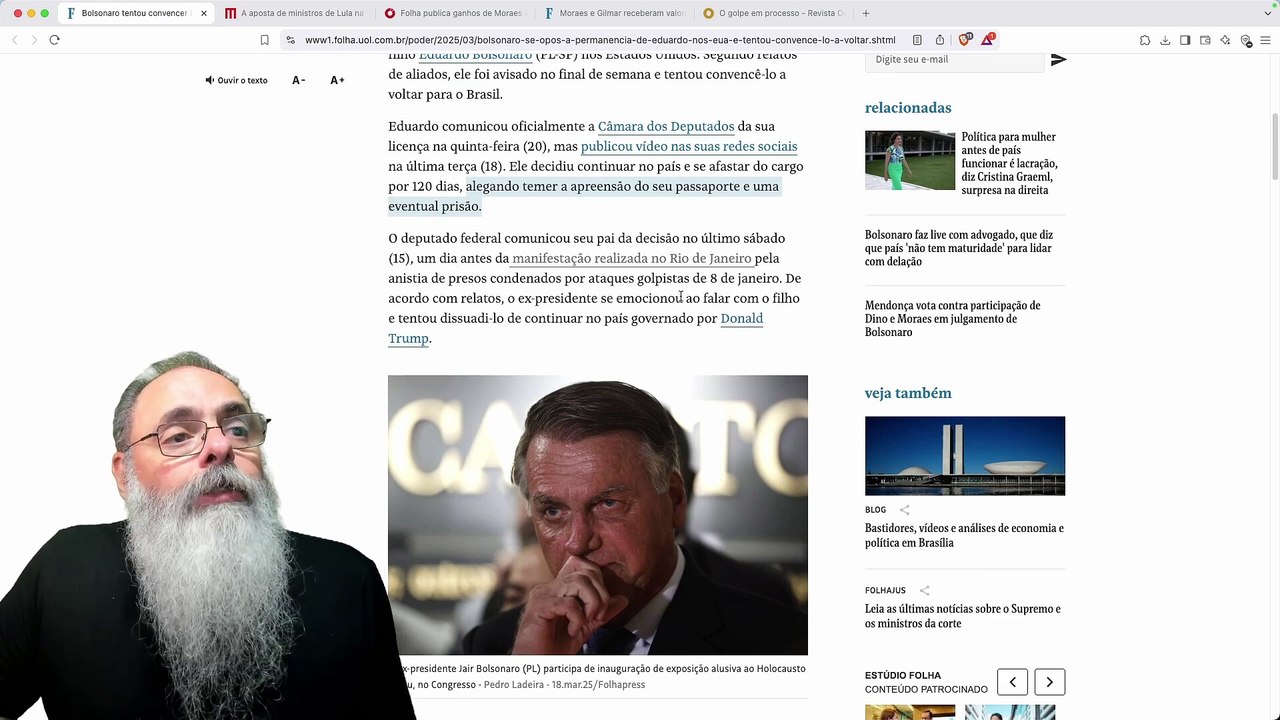Open the Bastidores, vídeos e análises blog link
This screenshot has height=720, width=1280.
(x=964, y=536)
